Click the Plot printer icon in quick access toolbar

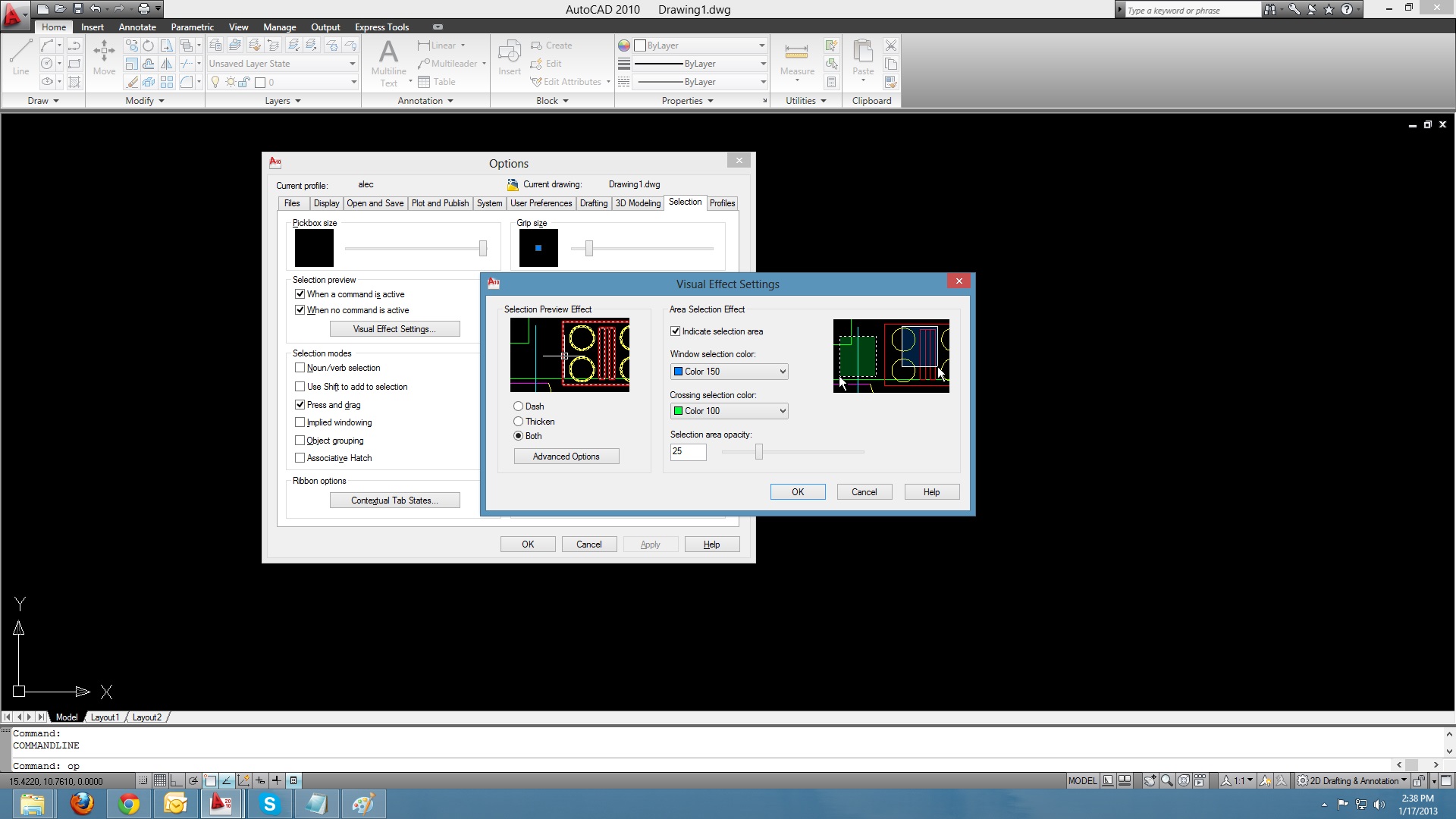[x=144, y=9]
